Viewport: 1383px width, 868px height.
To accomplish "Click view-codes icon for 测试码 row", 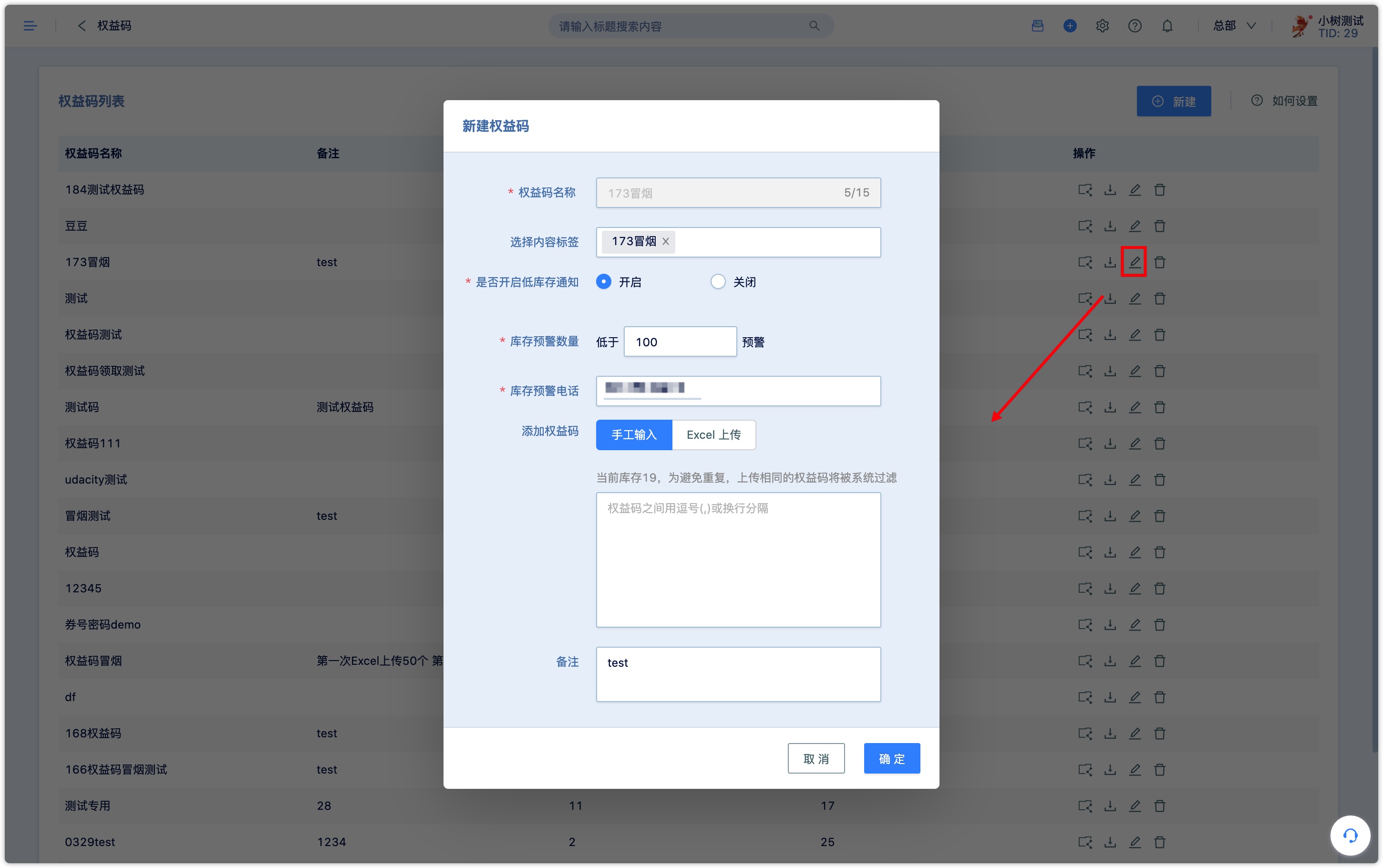I will (x=1084, y=407).
